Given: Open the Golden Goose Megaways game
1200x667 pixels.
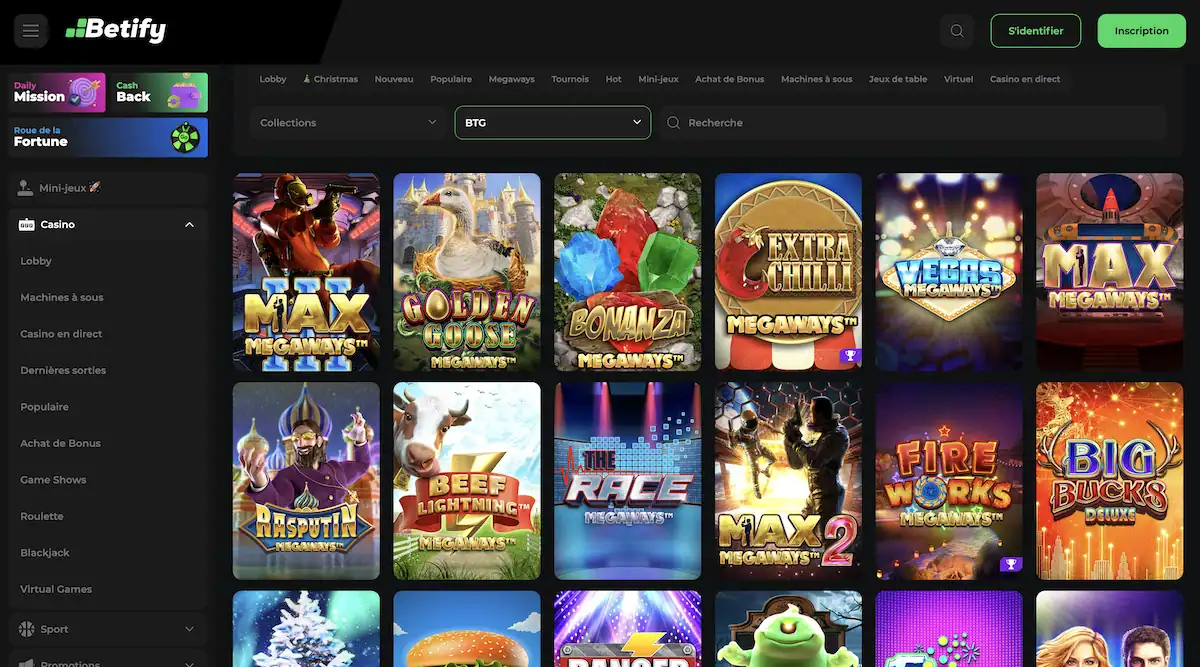Looking at the screenshot, I should (x=467, y=272).
